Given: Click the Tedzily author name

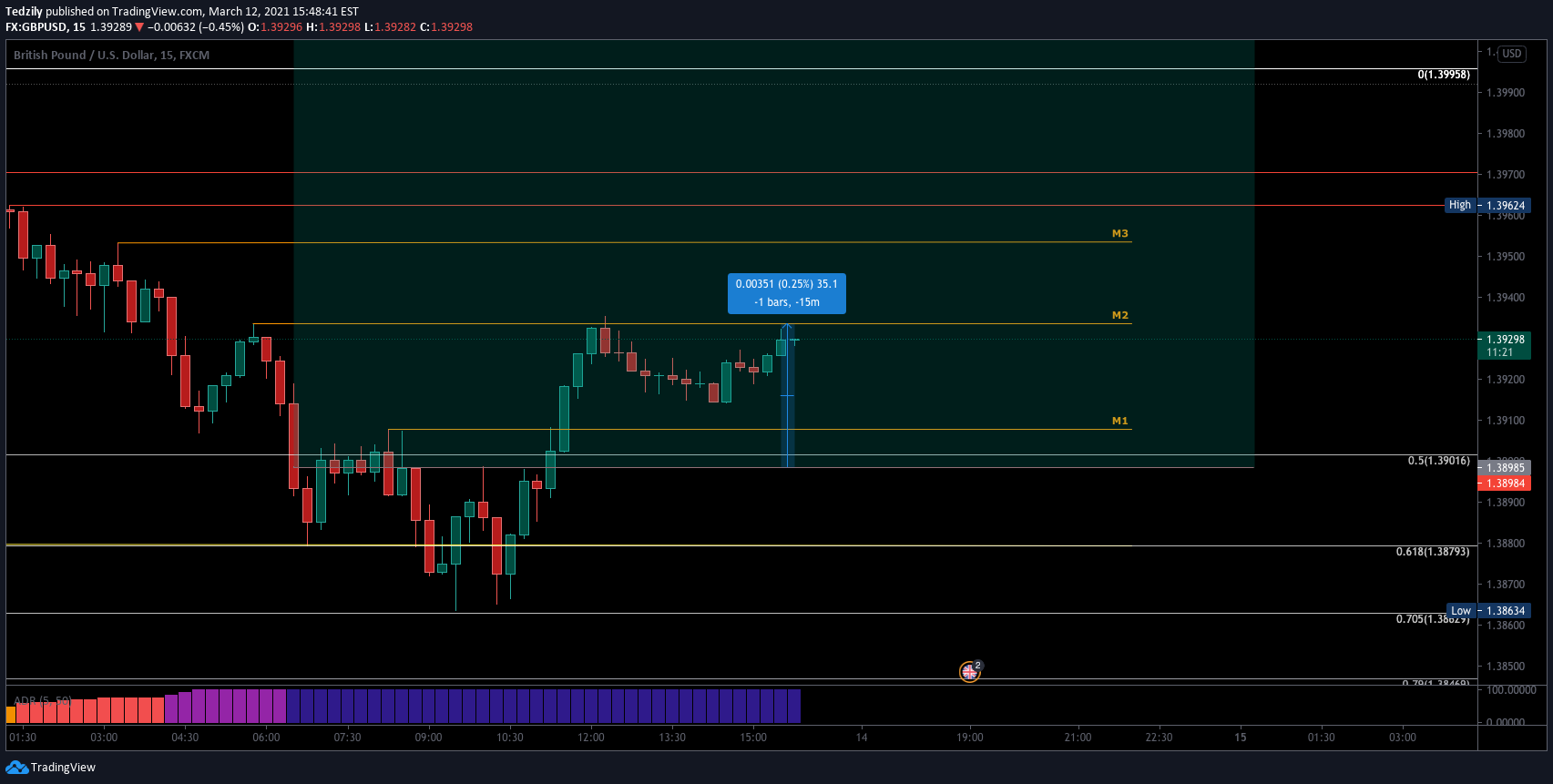Looking at the screenshot, I should 25,12.
